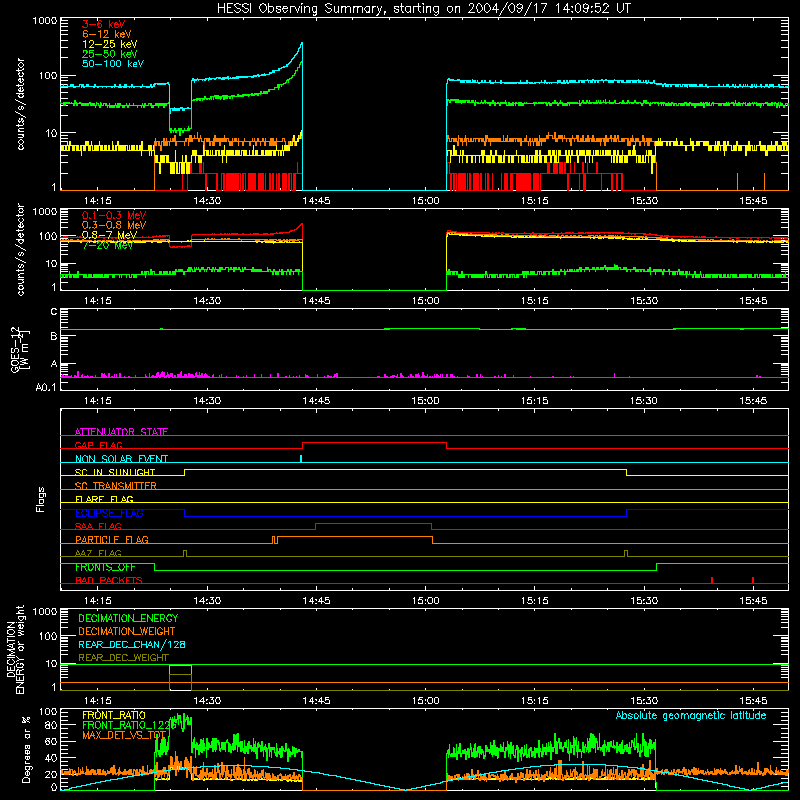The image size is (800, 800).
Task: Click the HESSI Observing Summary plot title
Action: pos(423,9)
